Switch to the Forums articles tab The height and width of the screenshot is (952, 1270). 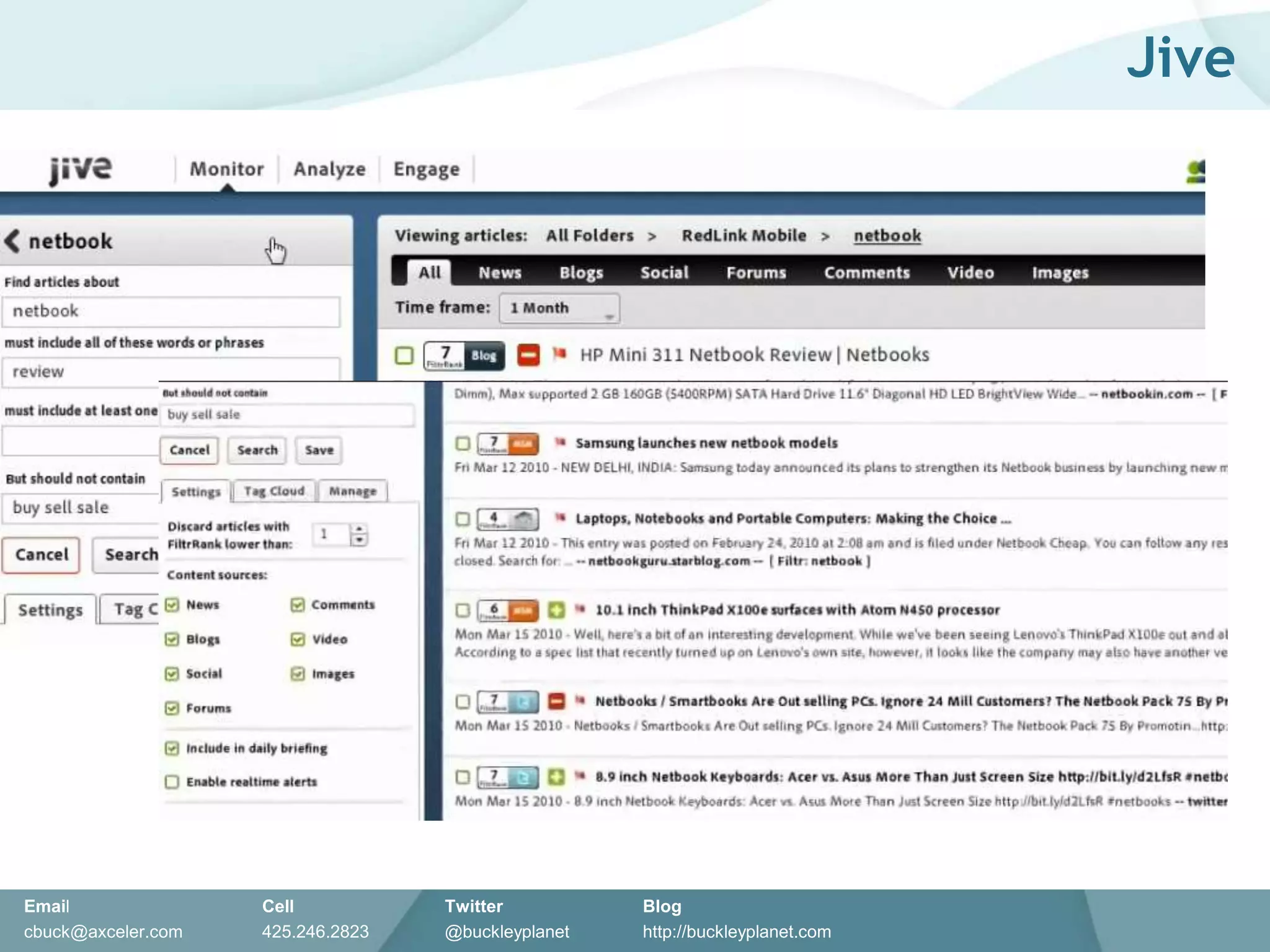coord(757,273)
